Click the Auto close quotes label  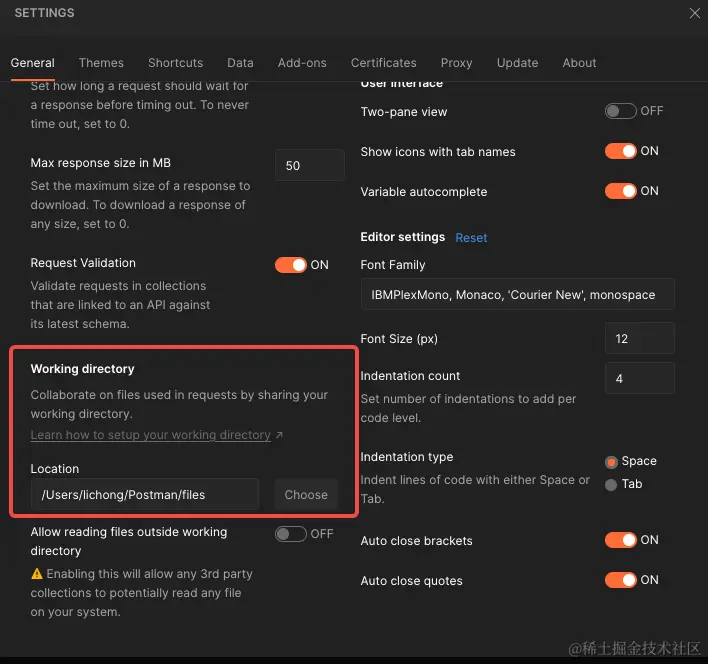[x=411, y=581]
